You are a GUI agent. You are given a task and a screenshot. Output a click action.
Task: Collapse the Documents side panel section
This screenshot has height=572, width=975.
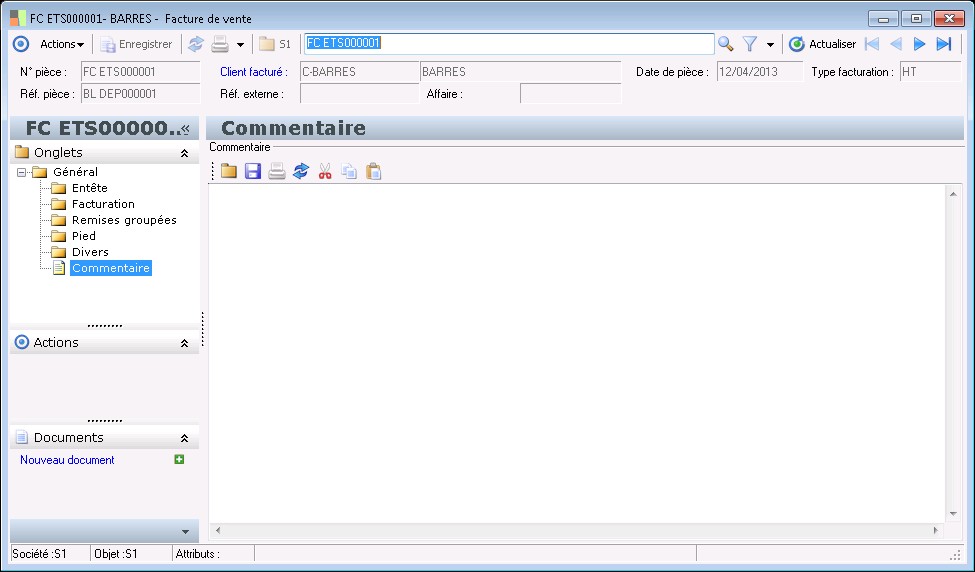point(184,438)
